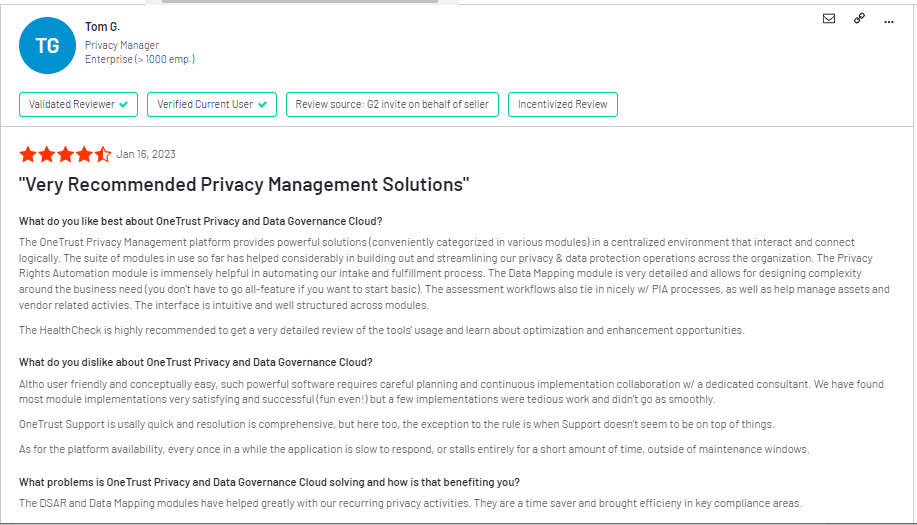
Task: Click the platform availability sentence
Action: pyautogui.click(x=414, y=450)
